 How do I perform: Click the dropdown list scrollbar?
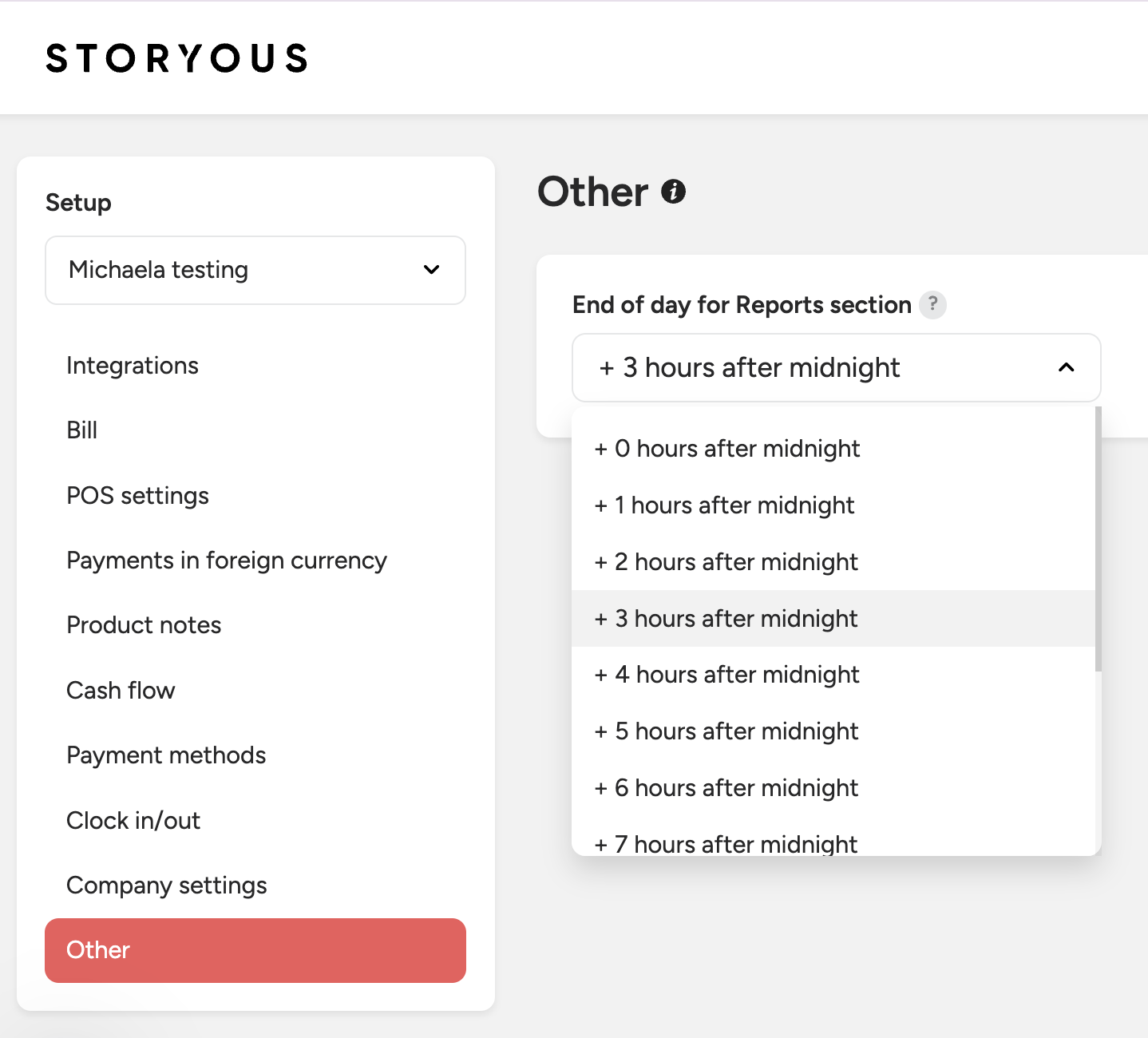coord(1099,539)
